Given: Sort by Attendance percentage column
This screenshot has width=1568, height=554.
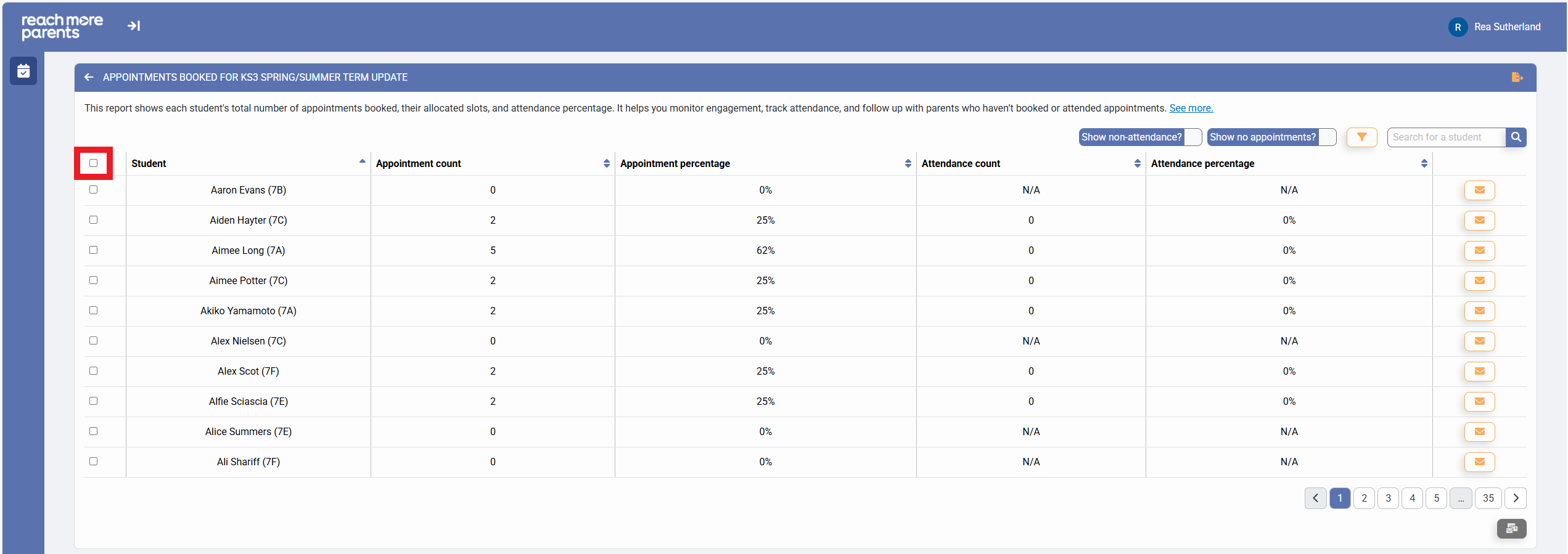Looking at the screenshot, I should point(1424,163).
